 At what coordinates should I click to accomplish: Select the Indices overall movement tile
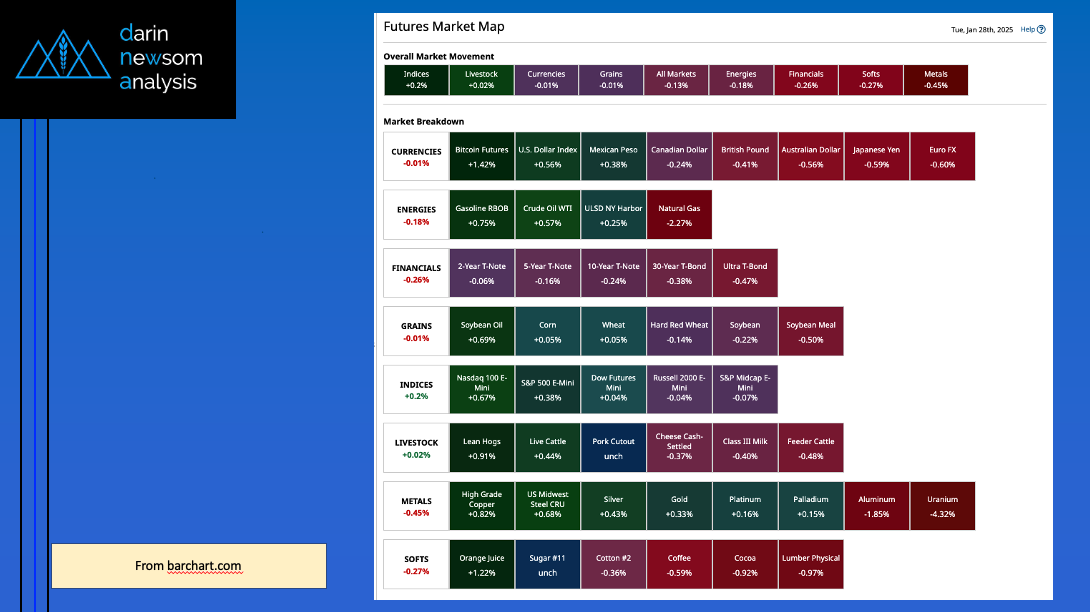(x=416, y=80)
